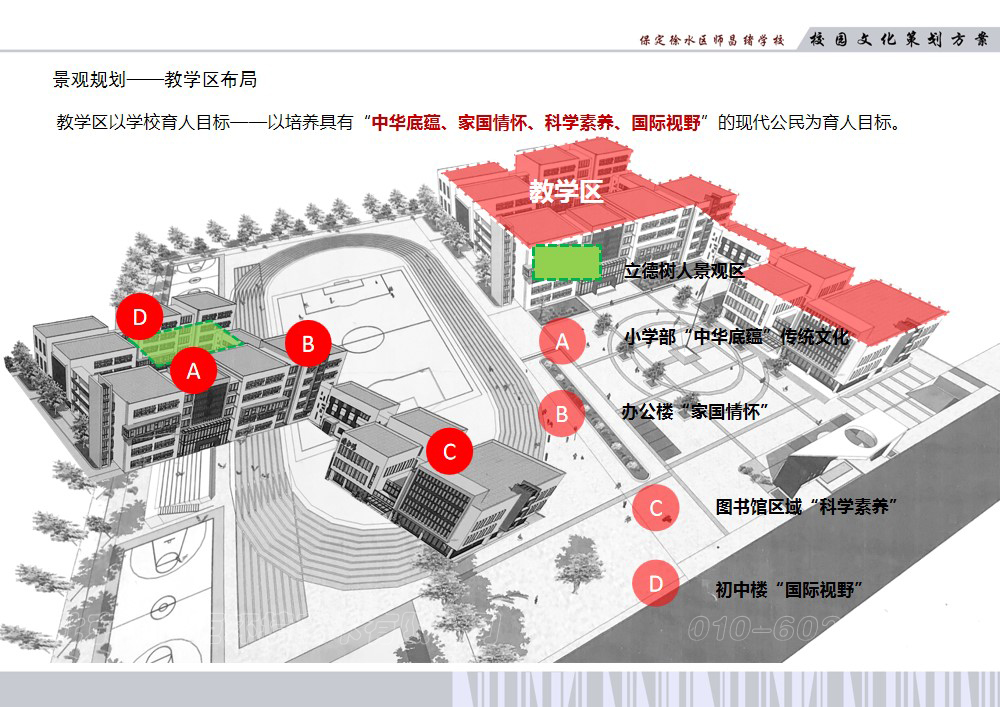
Task: Click legend circle A beside 小学部 label
Action: point(562,341)
